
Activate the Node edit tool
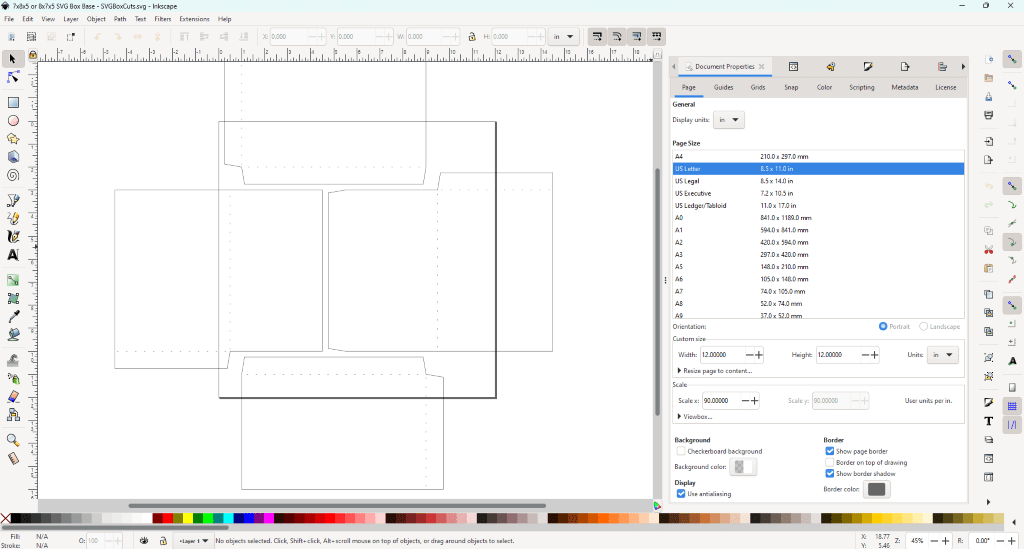click(x=13, y=77)
